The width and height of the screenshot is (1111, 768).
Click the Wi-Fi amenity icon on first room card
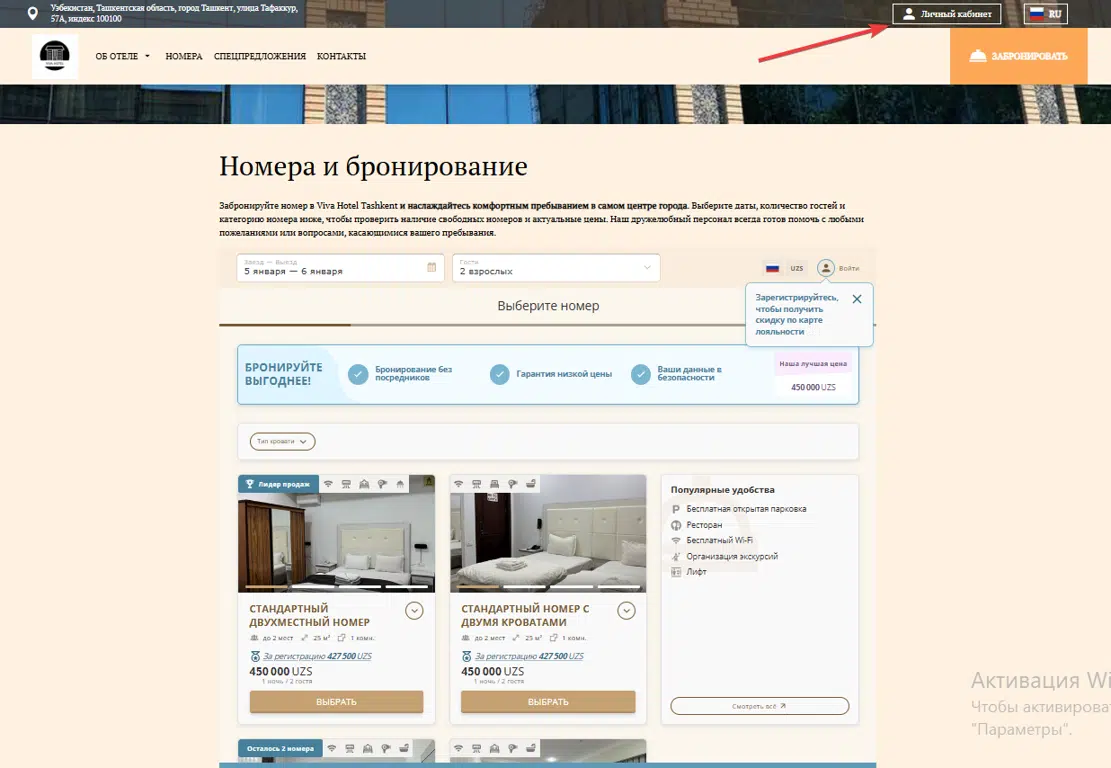pyautogui.click(x=328, y=484)
